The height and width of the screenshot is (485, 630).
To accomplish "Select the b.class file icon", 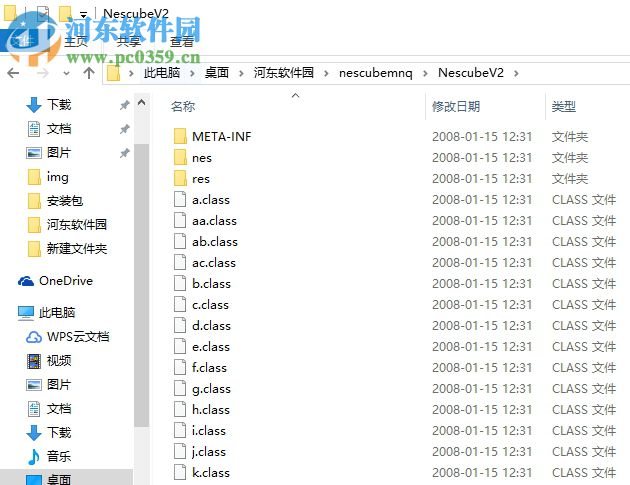I will pos(180,283).
